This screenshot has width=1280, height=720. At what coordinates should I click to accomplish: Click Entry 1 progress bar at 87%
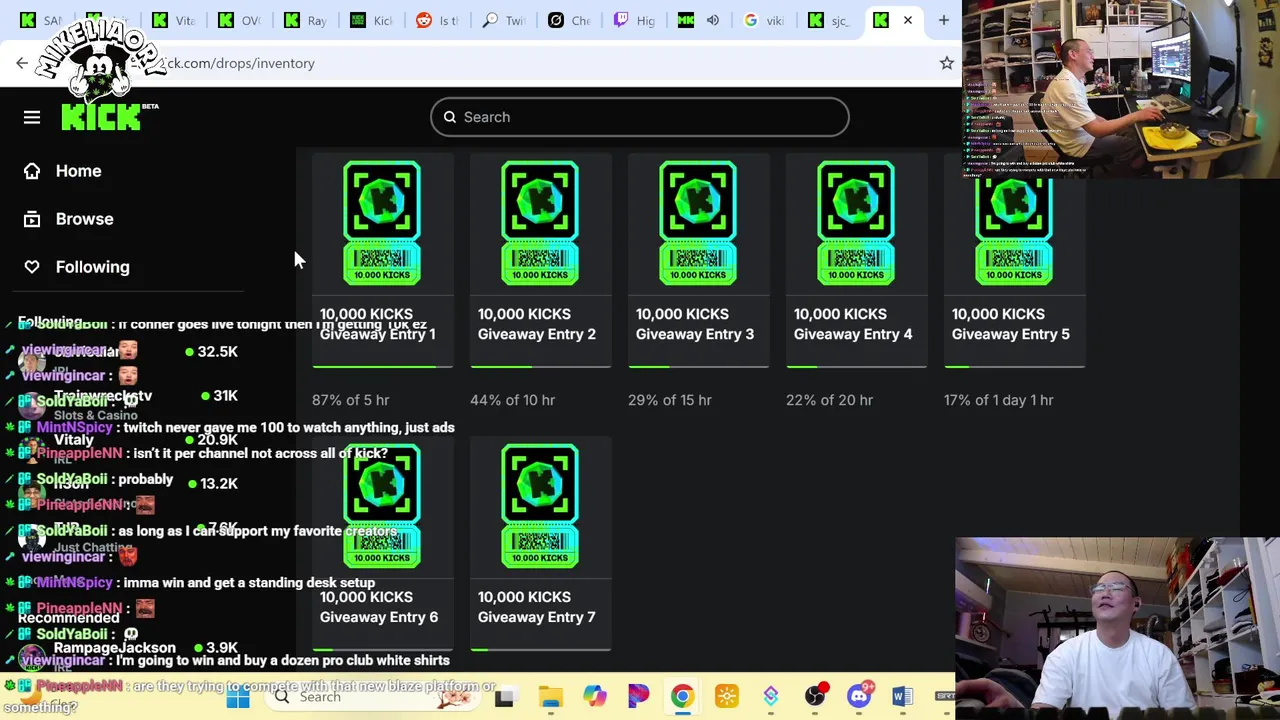click(382, 367)
